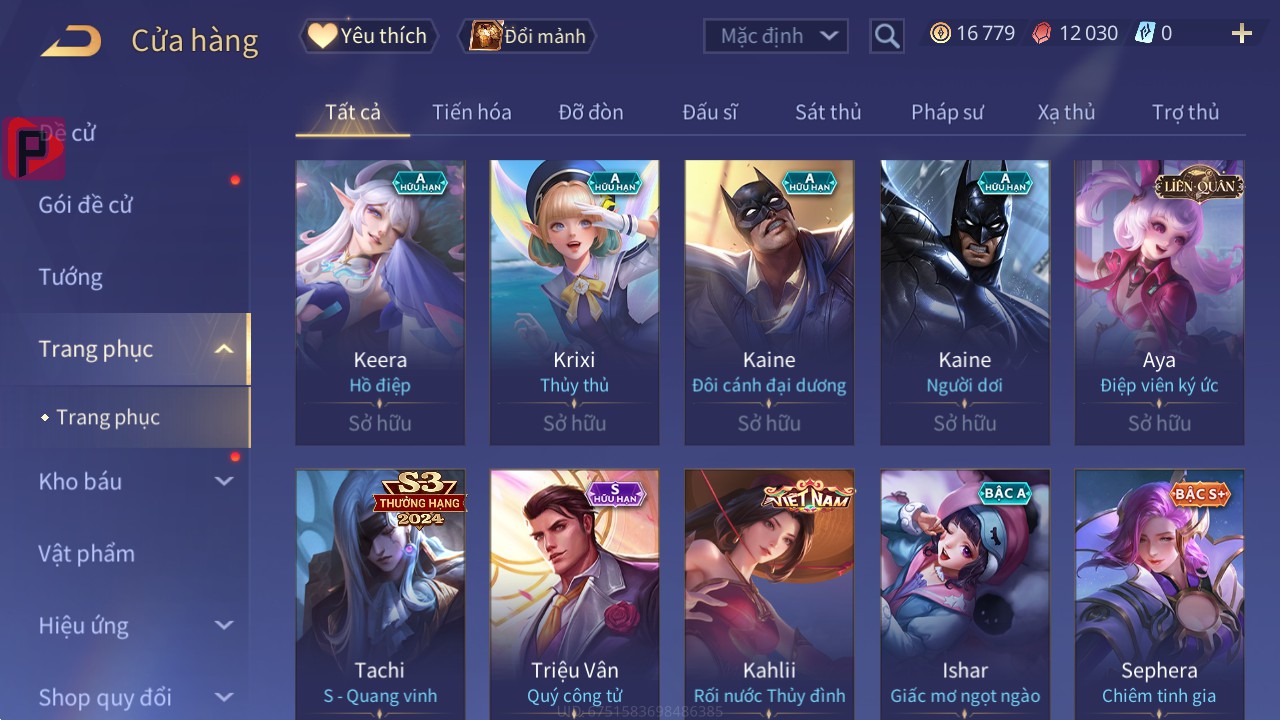
Task: Tap the plus icon to add currency
Action: pos(1242,34)
